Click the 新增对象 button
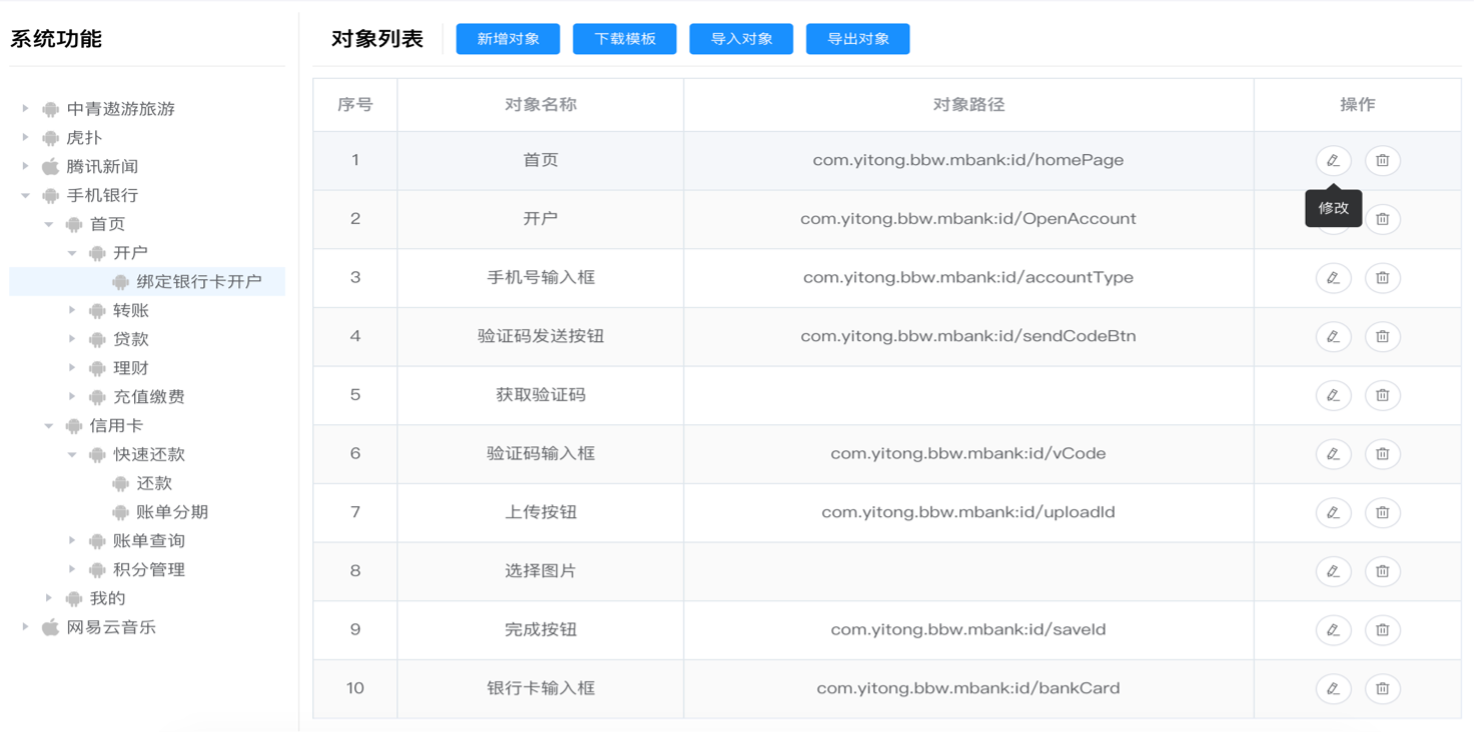 508,39
